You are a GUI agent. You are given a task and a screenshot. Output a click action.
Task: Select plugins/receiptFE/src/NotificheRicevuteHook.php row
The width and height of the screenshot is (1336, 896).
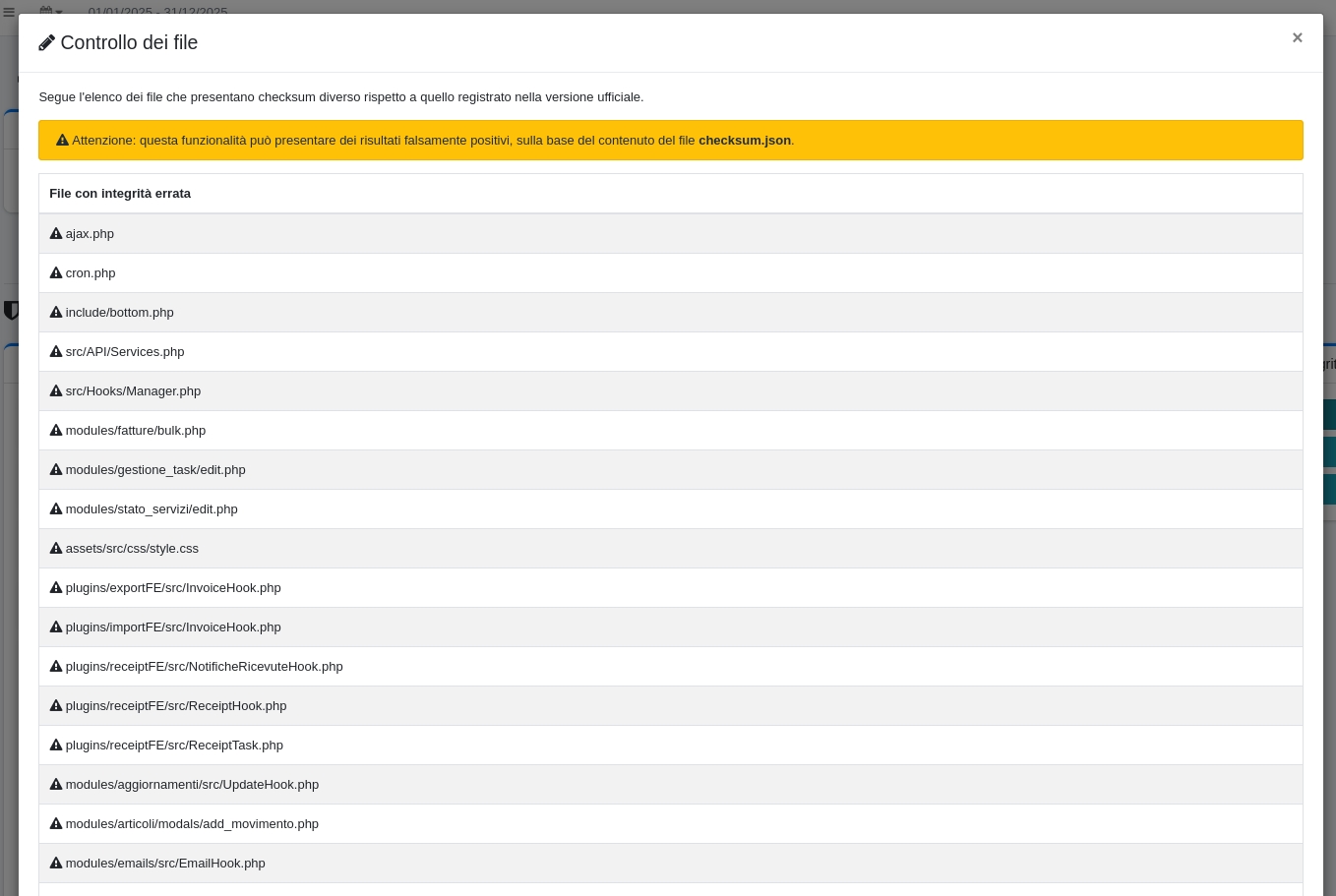(204, 667)
